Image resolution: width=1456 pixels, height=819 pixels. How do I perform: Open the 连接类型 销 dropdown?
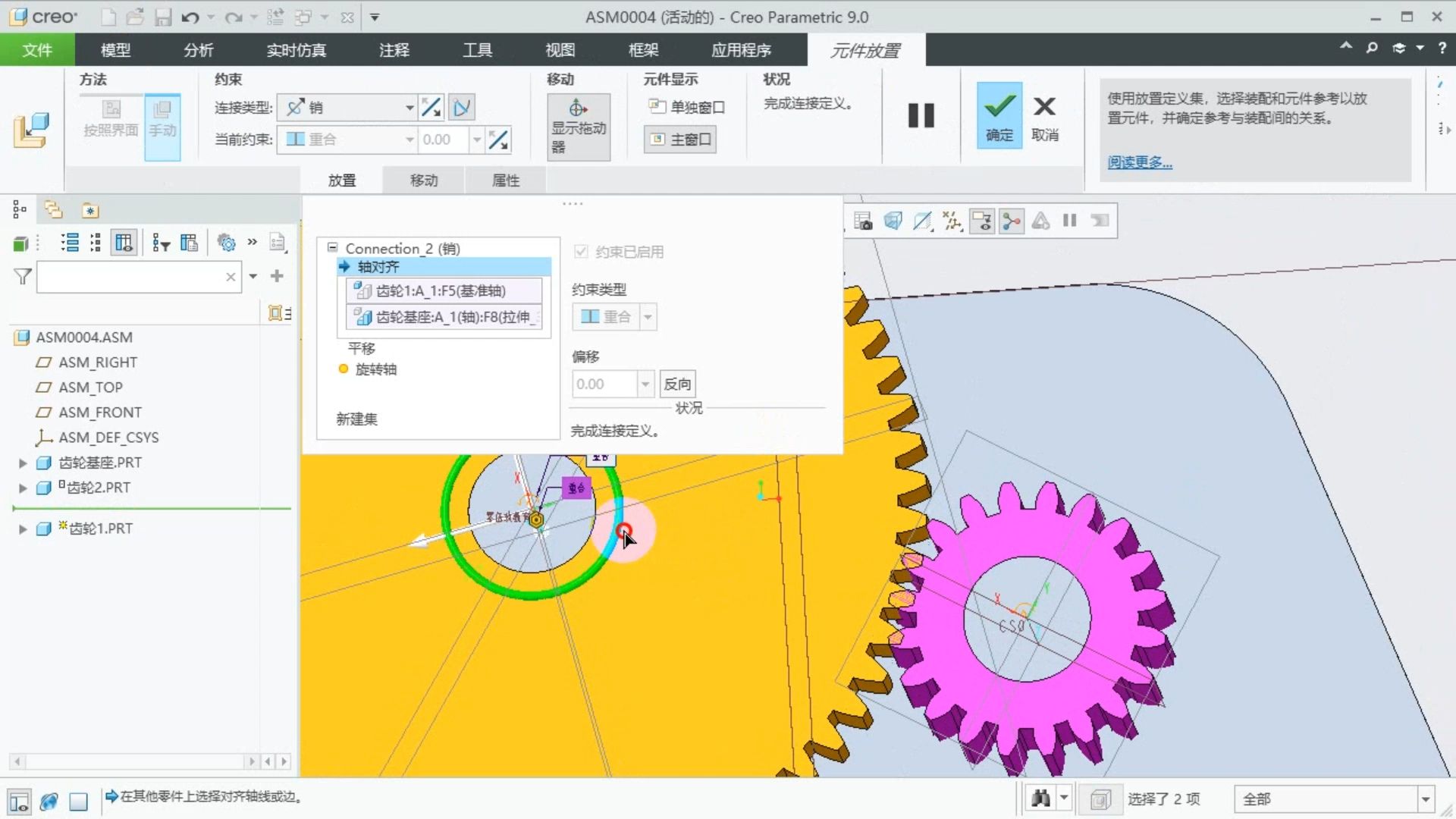409,108
